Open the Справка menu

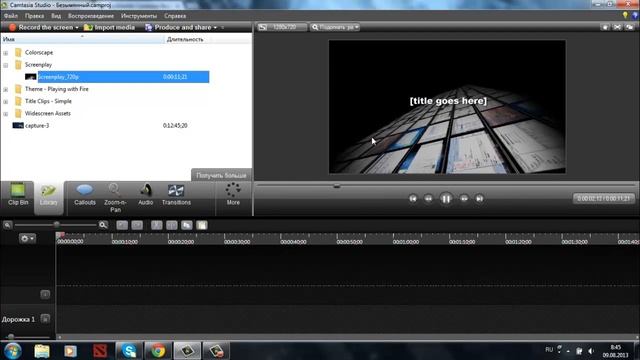175,16
